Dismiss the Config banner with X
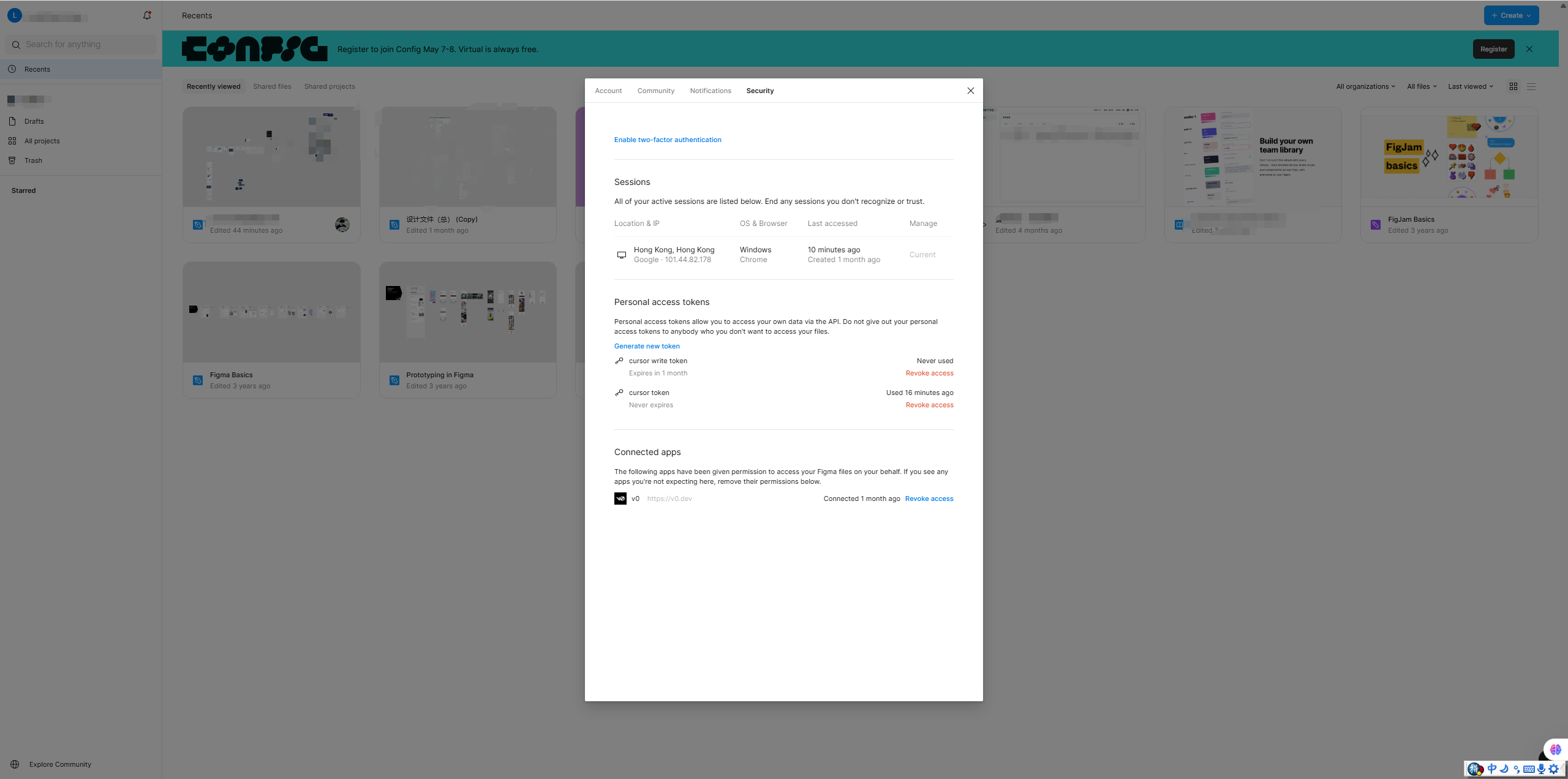 click(x=1529, y=49)
